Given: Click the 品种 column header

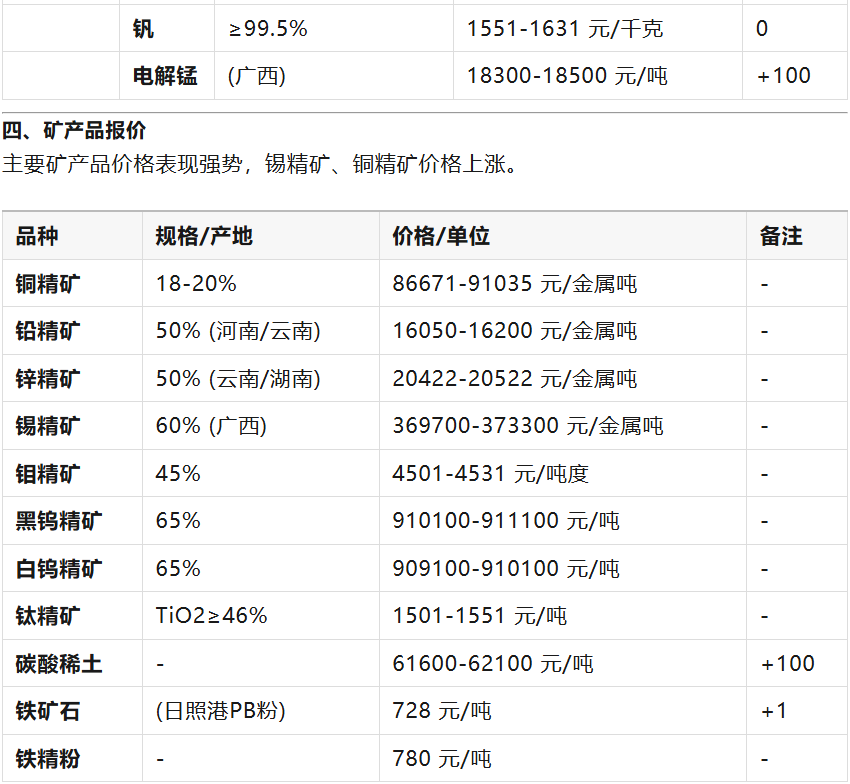Looking at the screenshot, I should [37, 236].
